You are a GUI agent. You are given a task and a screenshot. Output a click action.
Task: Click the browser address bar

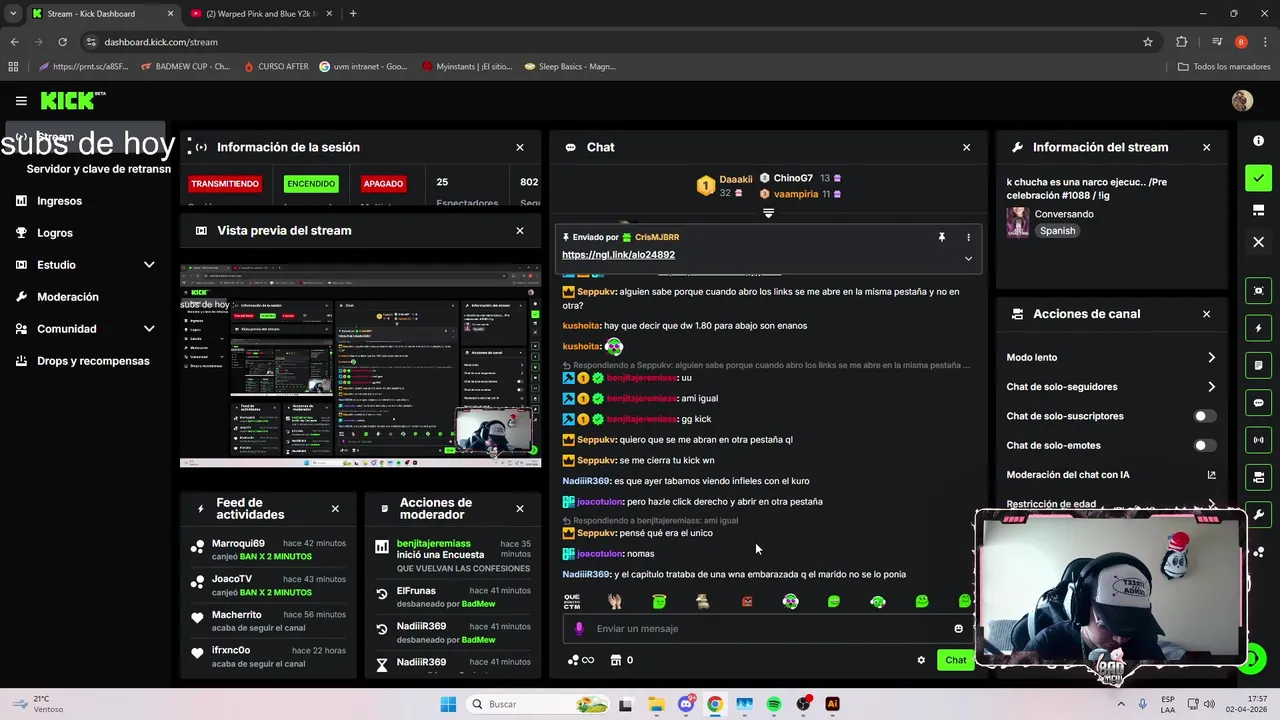coord(610,42)
